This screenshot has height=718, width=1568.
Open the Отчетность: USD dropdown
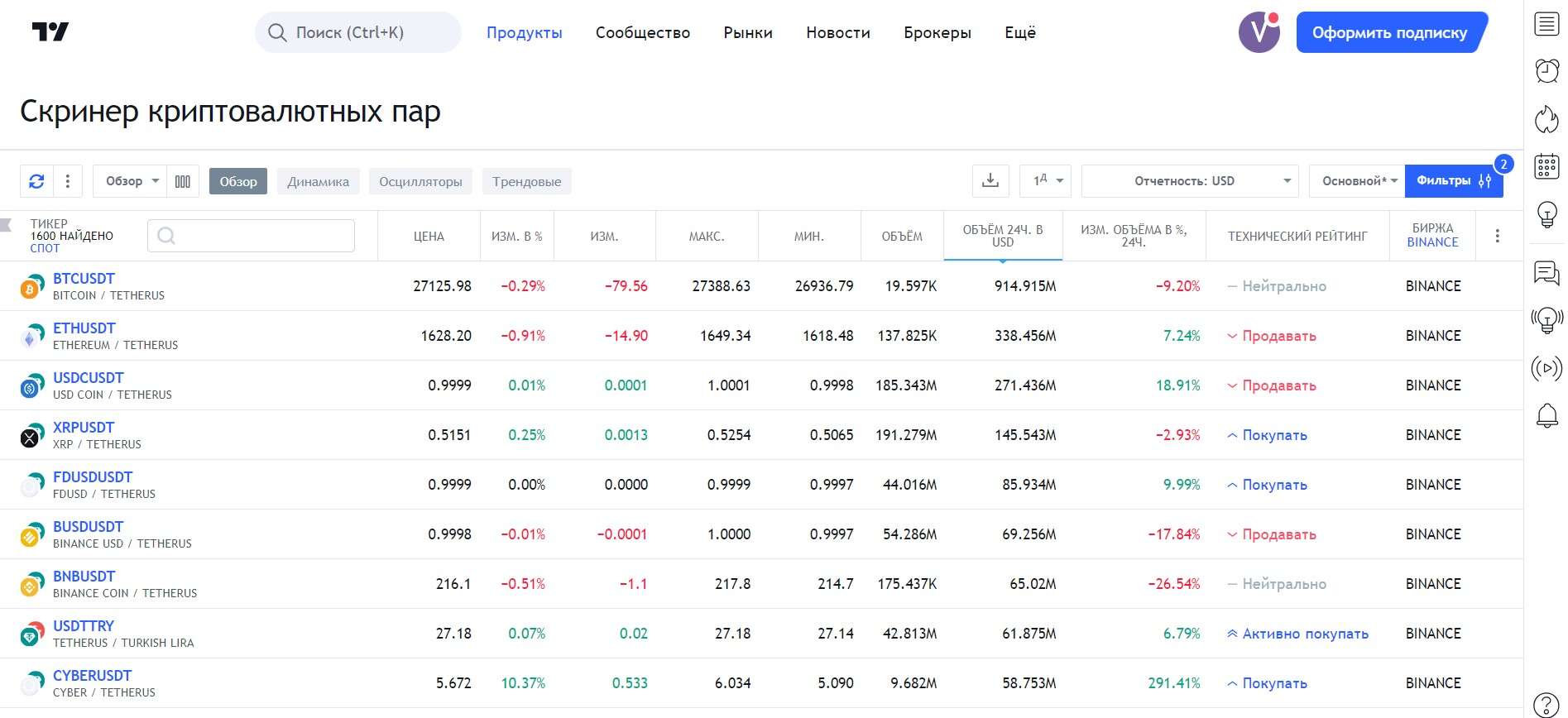click(1190, 180)
